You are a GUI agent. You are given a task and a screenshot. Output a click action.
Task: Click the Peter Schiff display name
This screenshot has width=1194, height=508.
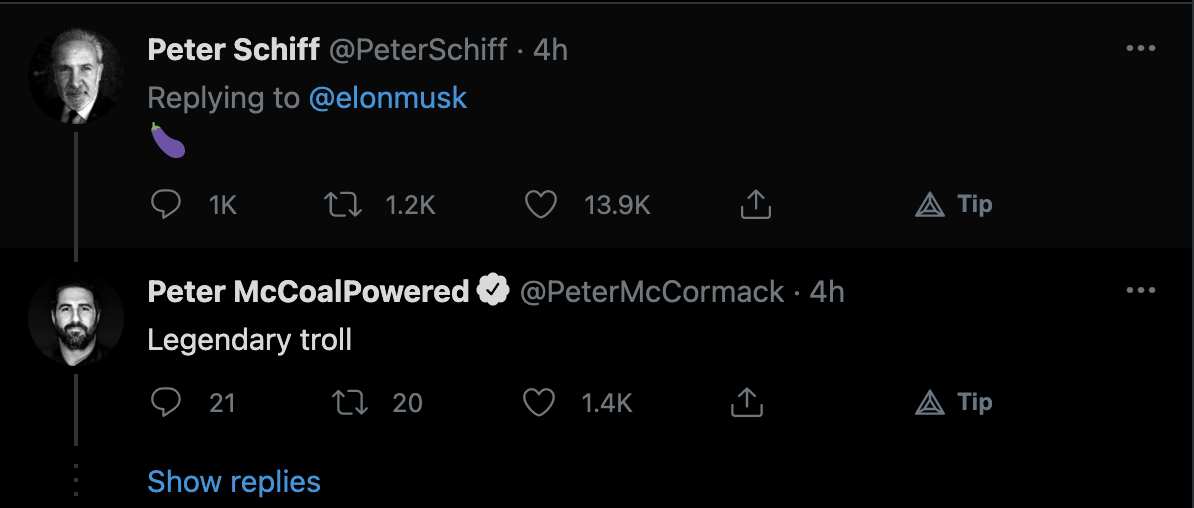[x=232, y=50]
